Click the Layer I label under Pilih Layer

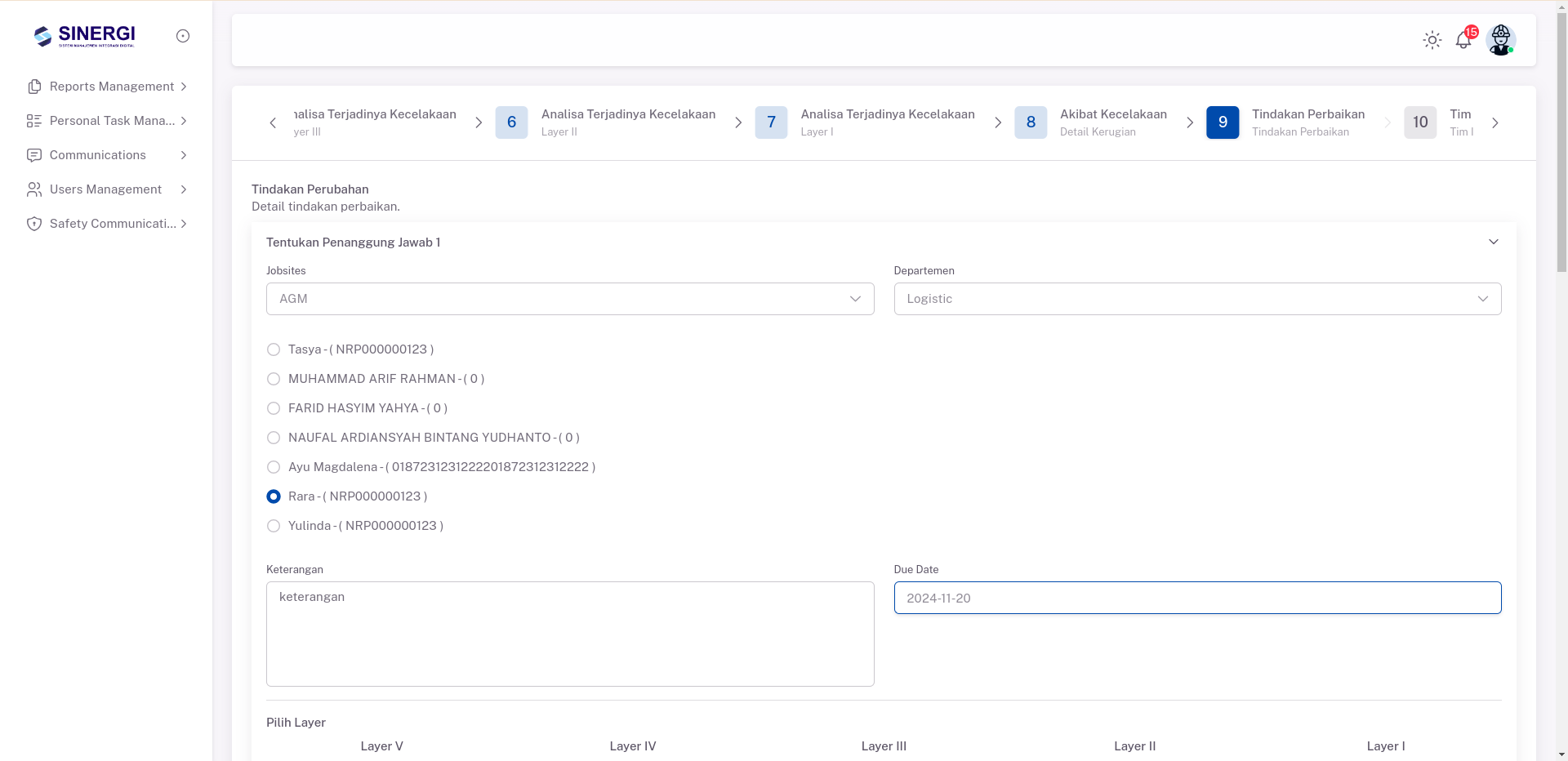[x=1386, y=746]
